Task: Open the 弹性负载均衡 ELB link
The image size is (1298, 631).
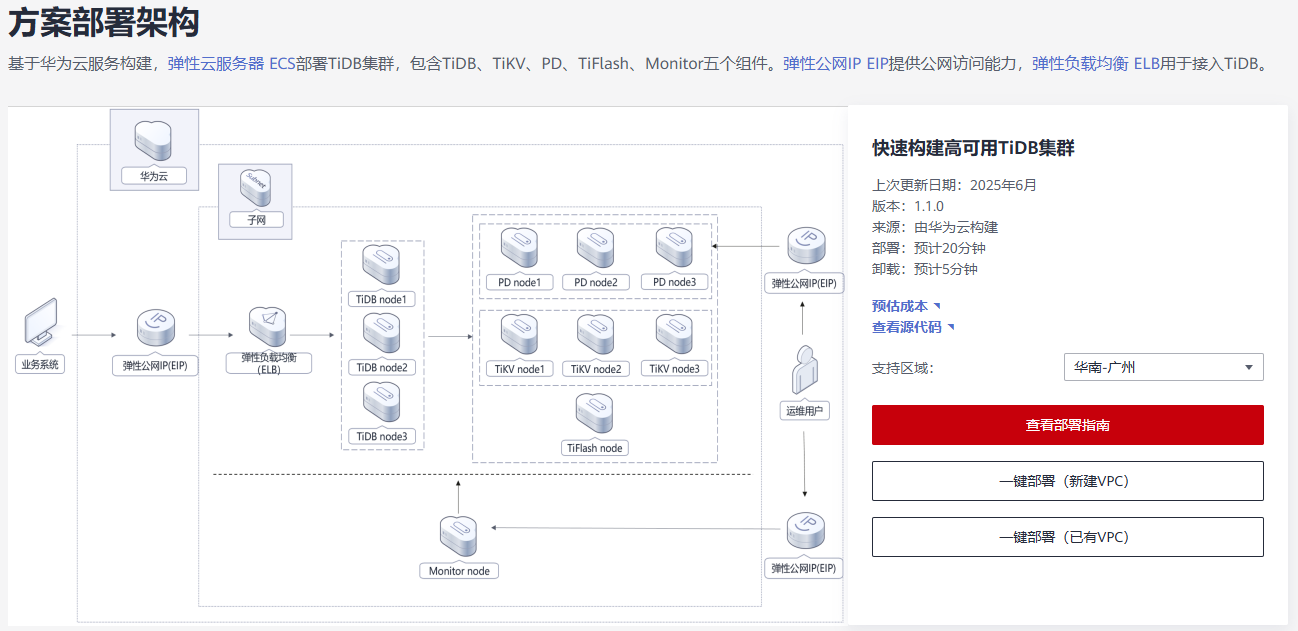Action: (x=1096, y=64)
